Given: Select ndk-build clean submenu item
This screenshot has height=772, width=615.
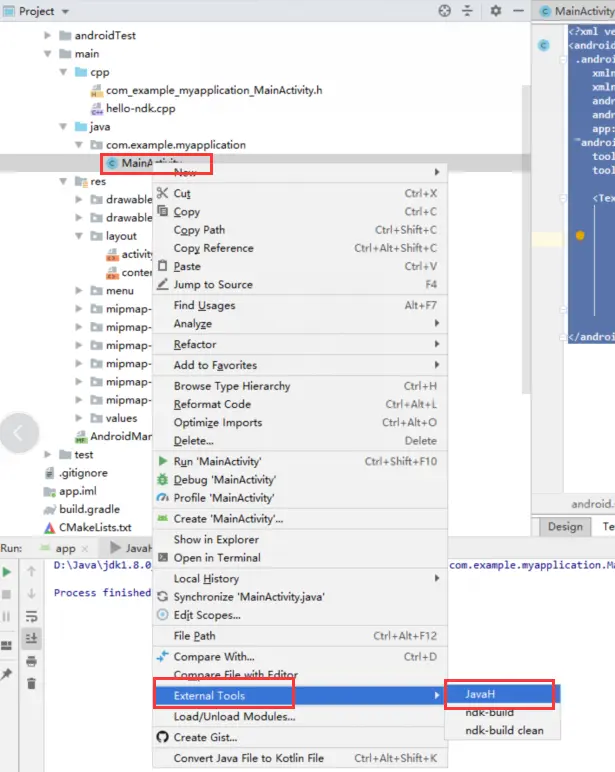Looking at the screenshot, I should click(502, 731).
